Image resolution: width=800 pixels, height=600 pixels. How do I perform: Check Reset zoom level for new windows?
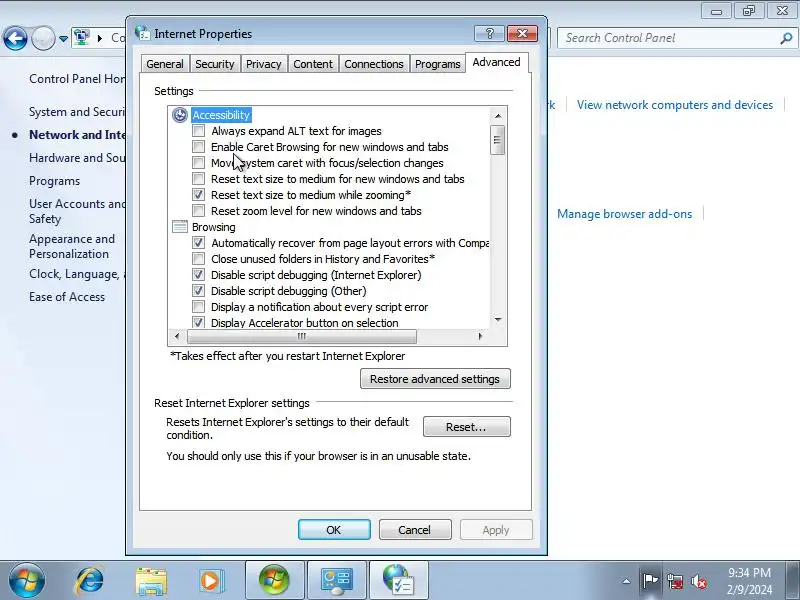coord(198,211)
